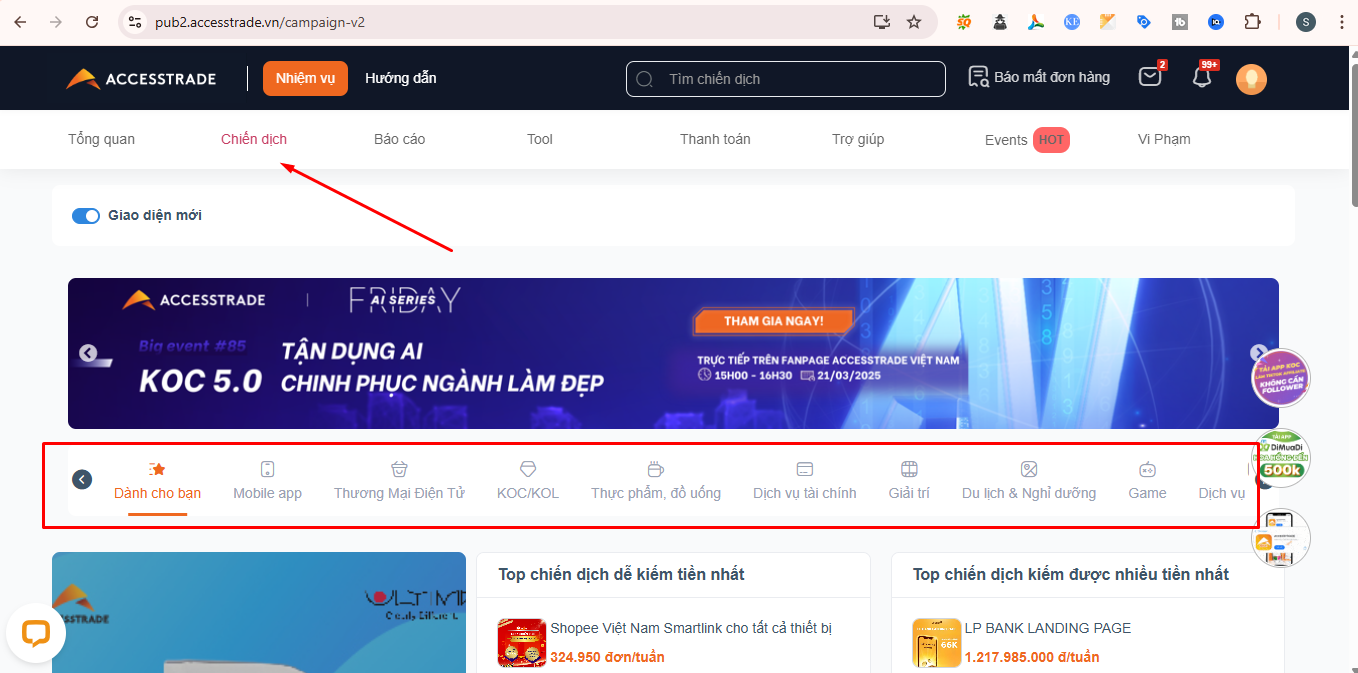Click the browser forward arrow
Viewport: 1358px width, 673px height.
tap(56, 22)
